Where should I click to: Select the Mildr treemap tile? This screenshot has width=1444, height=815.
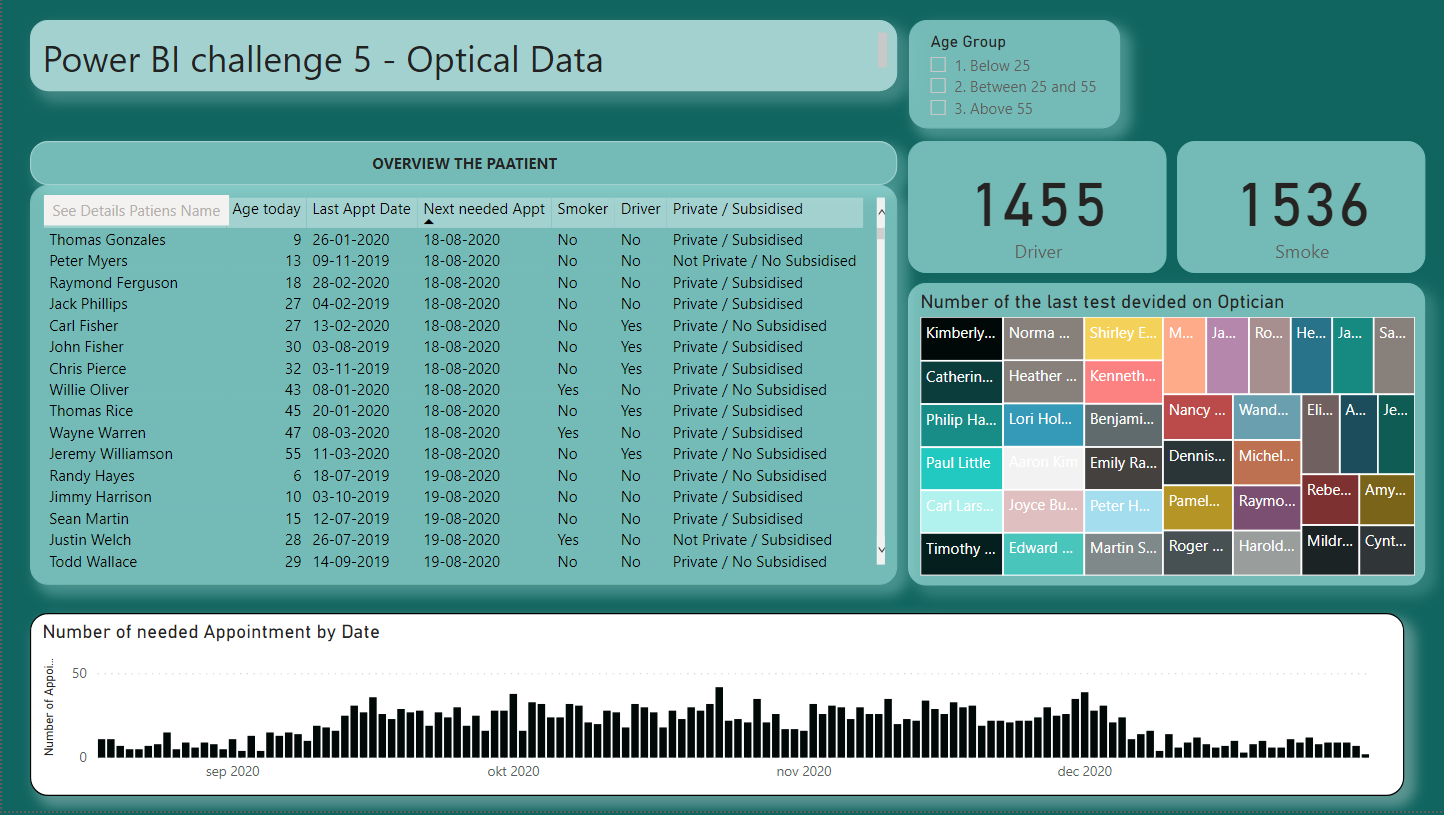[x=1330, y=551]
